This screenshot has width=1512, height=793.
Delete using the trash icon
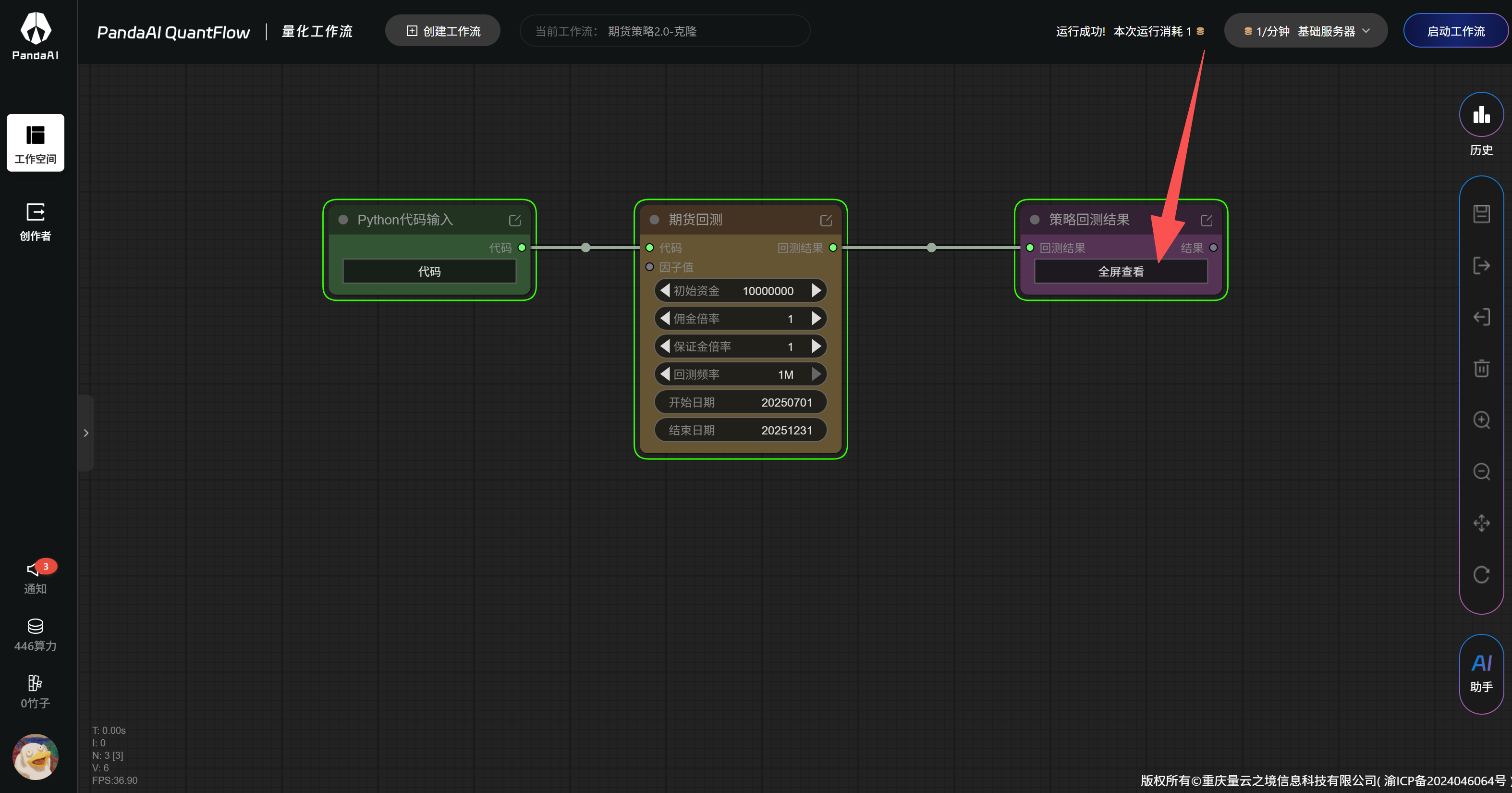[x=1481, y=368]
